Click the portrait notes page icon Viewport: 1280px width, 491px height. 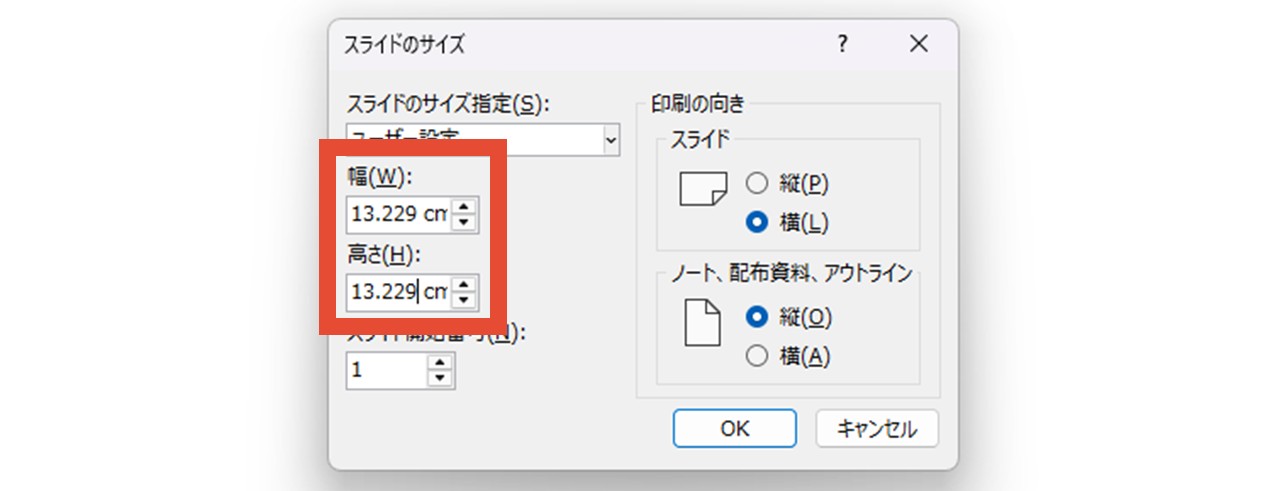point(702,323)
